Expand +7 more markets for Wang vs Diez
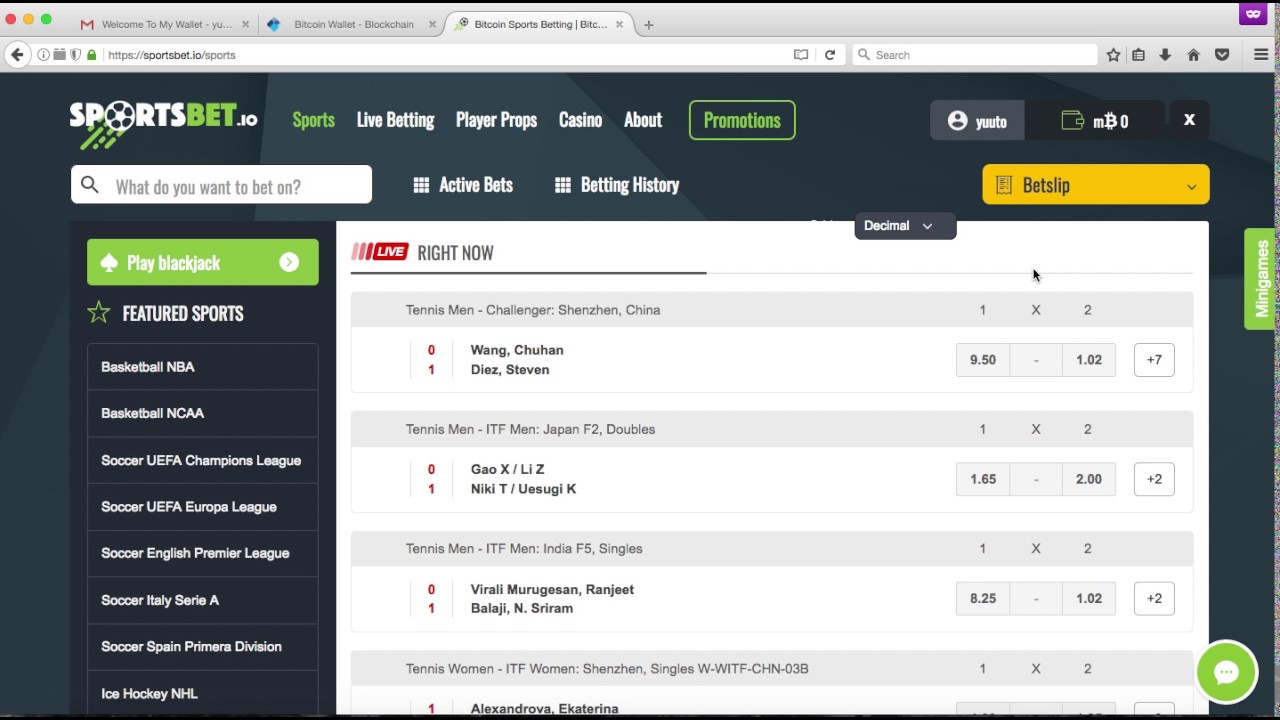Image resolution: width=1280 pixels, height=720 pixels. click(1154, 360)
